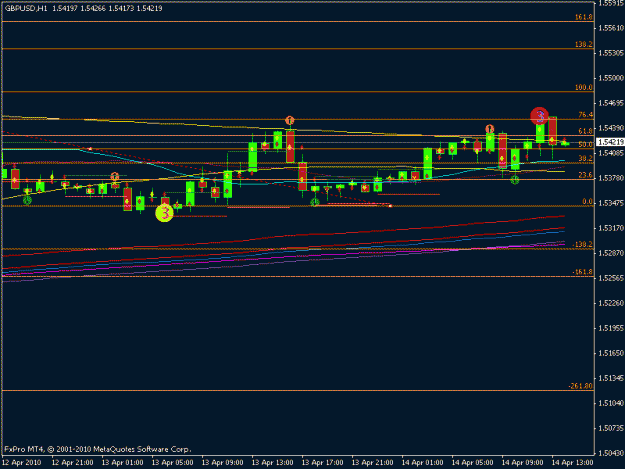Select the 100.0 Fibonacci level label
625x469 pixels.
584,87
